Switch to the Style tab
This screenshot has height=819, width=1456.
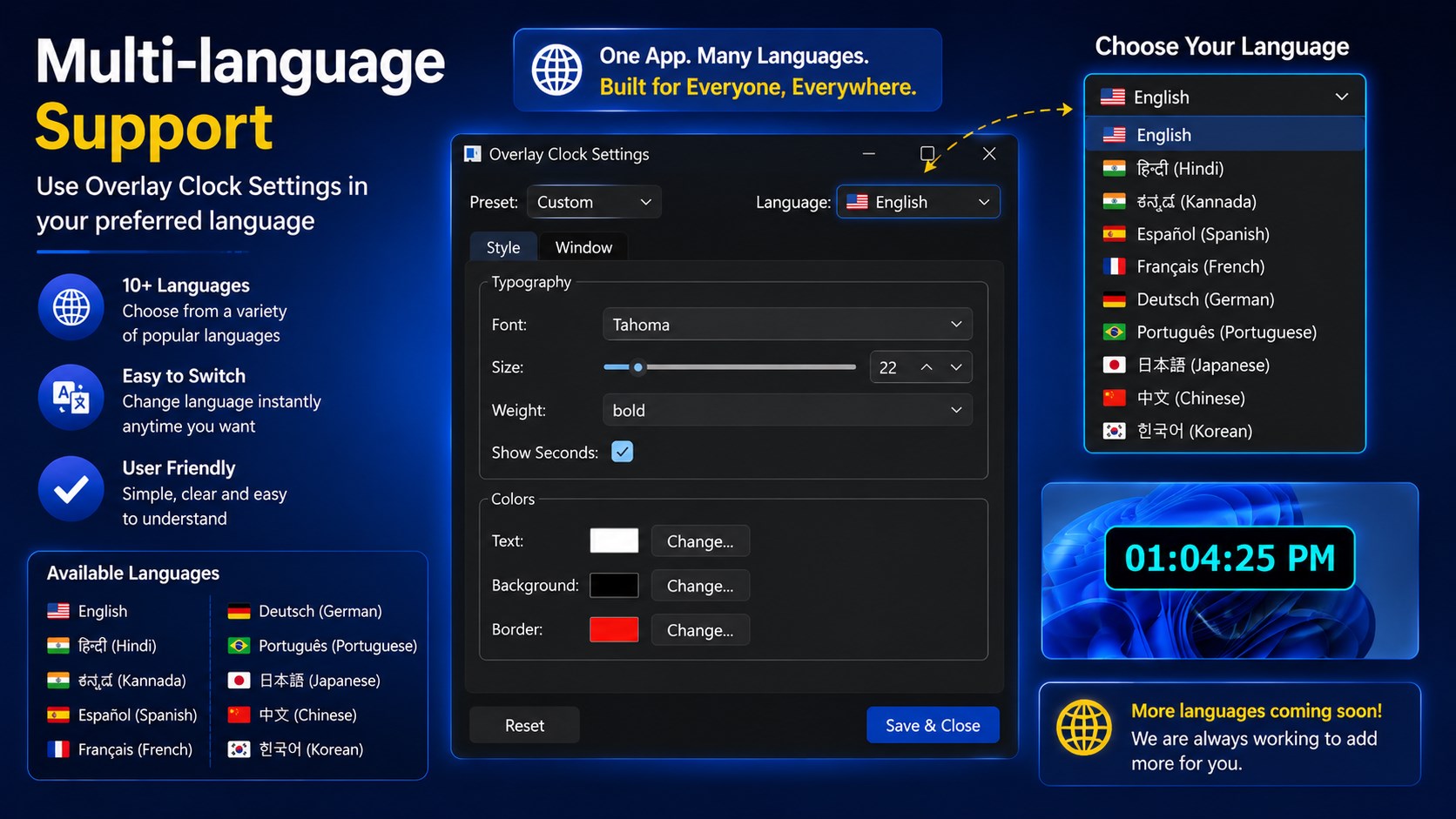503,247
